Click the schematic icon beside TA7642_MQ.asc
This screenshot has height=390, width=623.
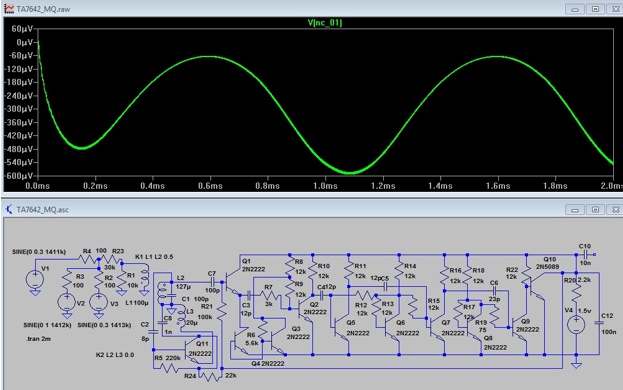point(9,209)
